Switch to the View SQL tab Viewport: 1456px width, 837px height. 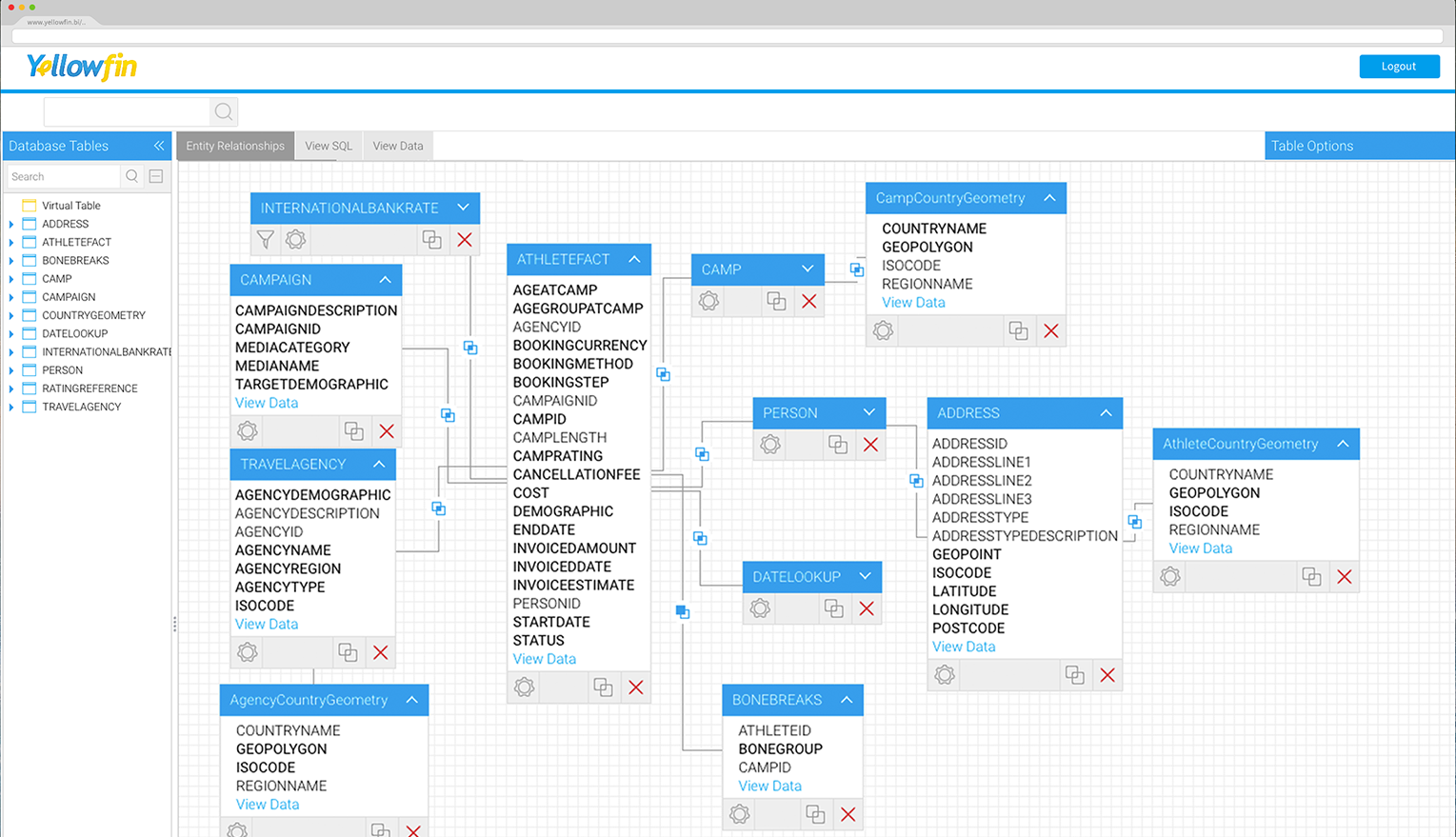[x=328, y=145]
